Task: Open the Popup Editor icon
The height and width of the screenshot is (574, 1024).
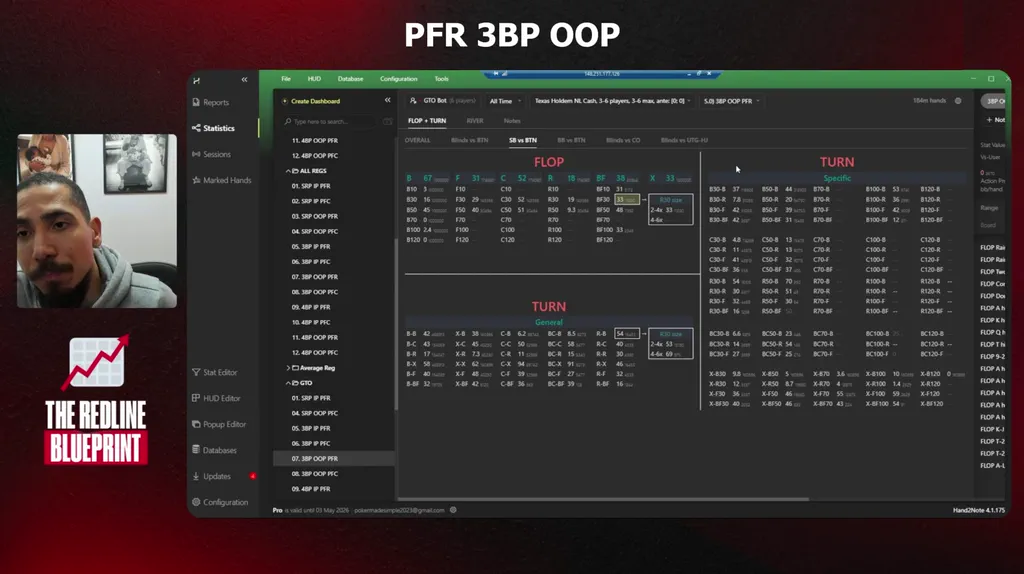Action: click(x=196, y=424)
